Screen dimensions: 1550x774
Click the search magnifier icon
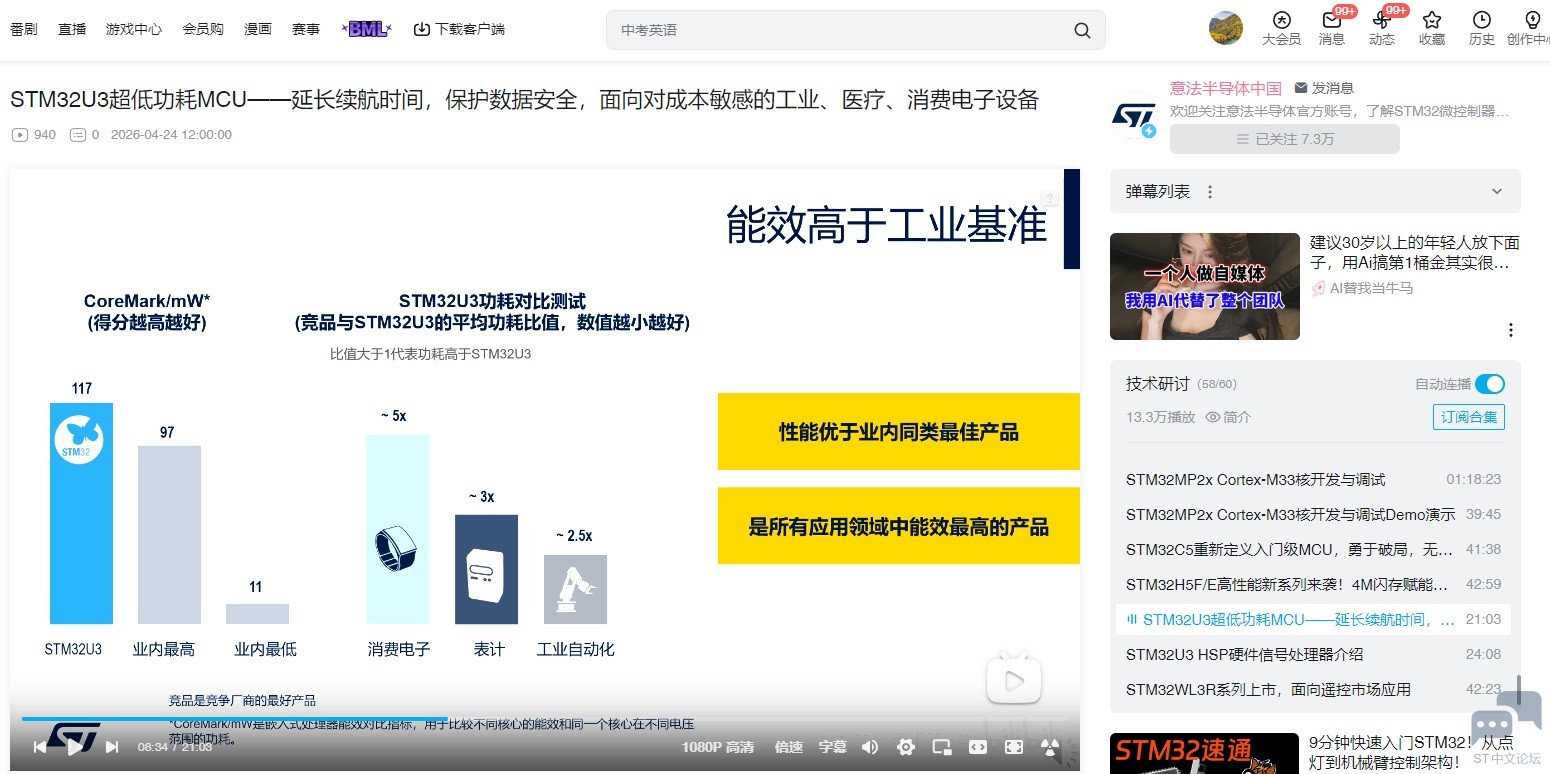pos(1082,30)
